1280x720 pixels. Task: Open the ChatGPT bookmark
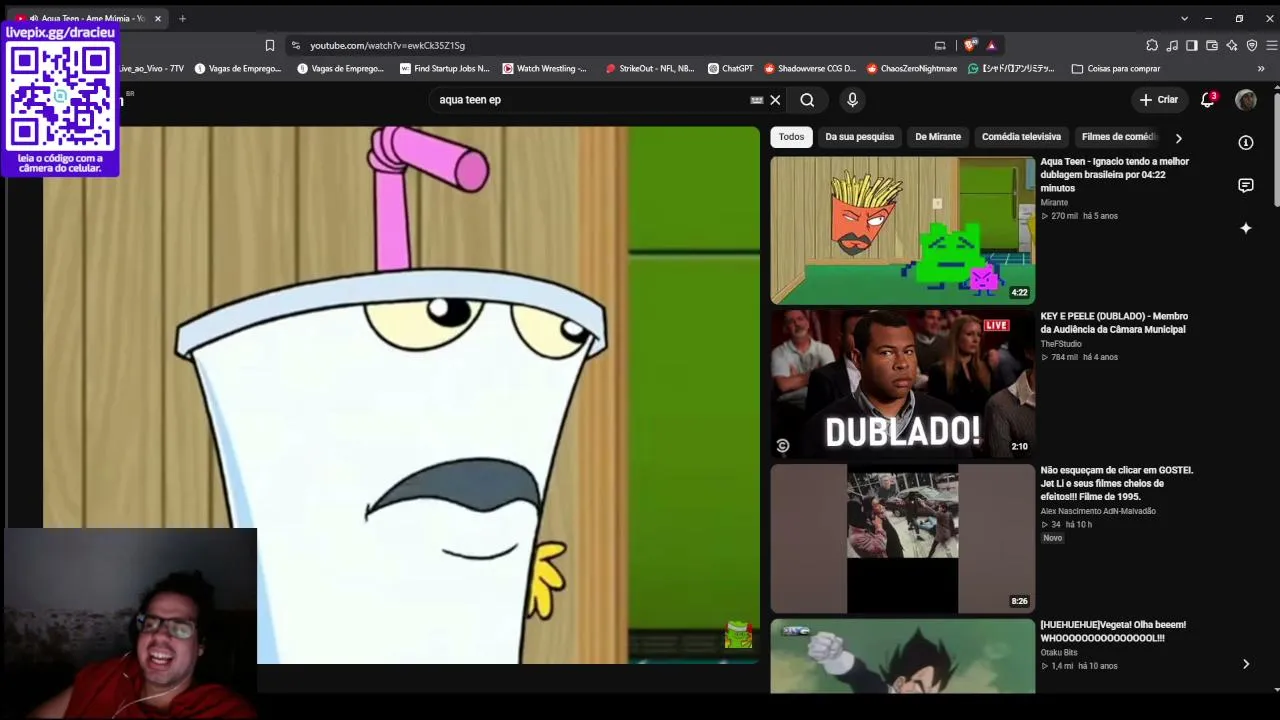730,69
